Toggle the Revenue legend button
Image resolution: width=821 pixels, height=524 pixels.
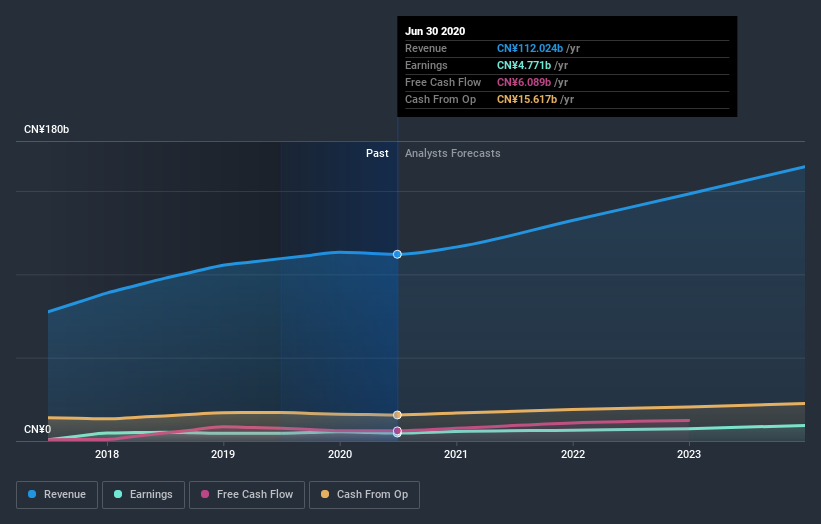pyautogui.click(x=57, y=495)
